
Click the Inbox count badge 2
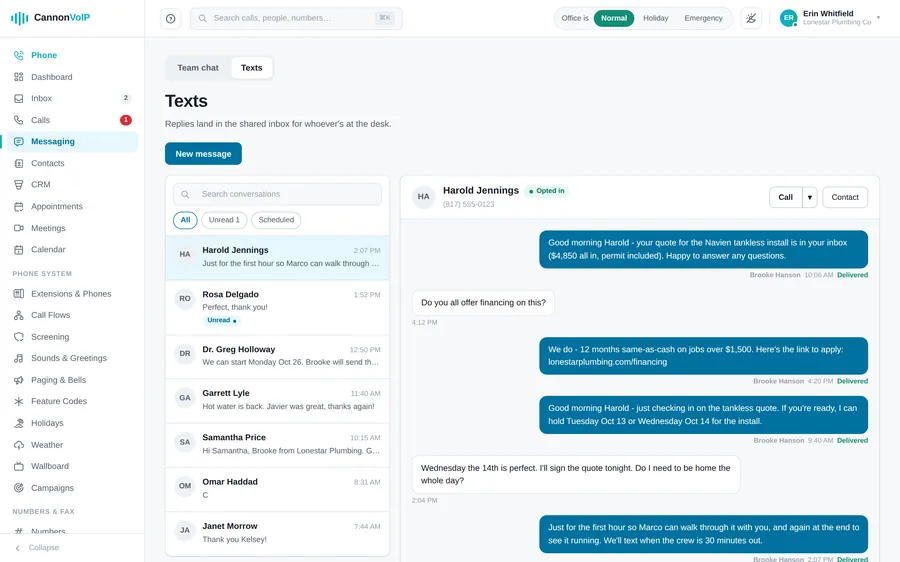(126, 98)
